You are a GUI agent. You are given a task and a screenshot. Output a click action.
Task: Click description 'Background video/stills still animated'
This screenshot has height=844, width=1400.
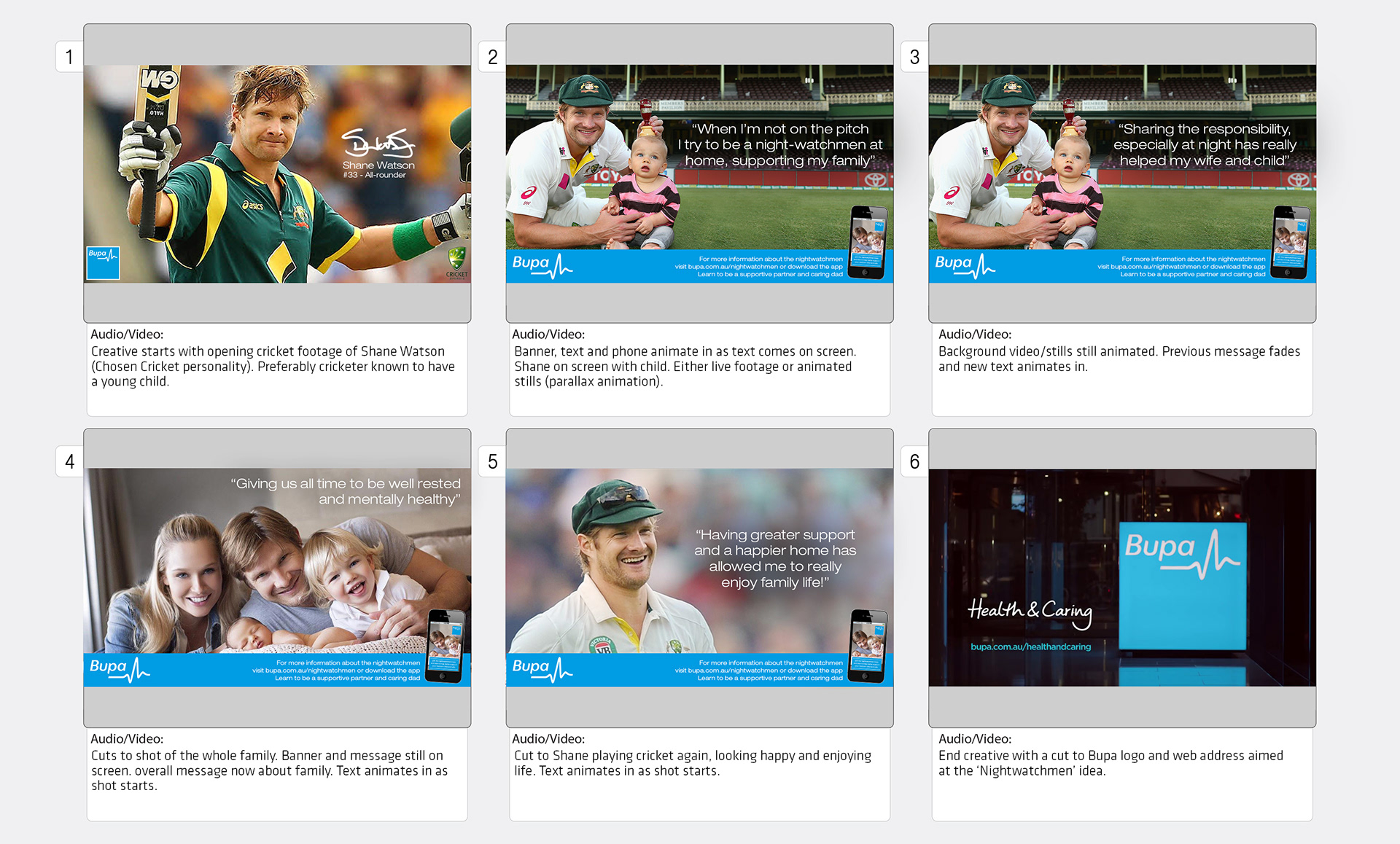coord(1119,359)
